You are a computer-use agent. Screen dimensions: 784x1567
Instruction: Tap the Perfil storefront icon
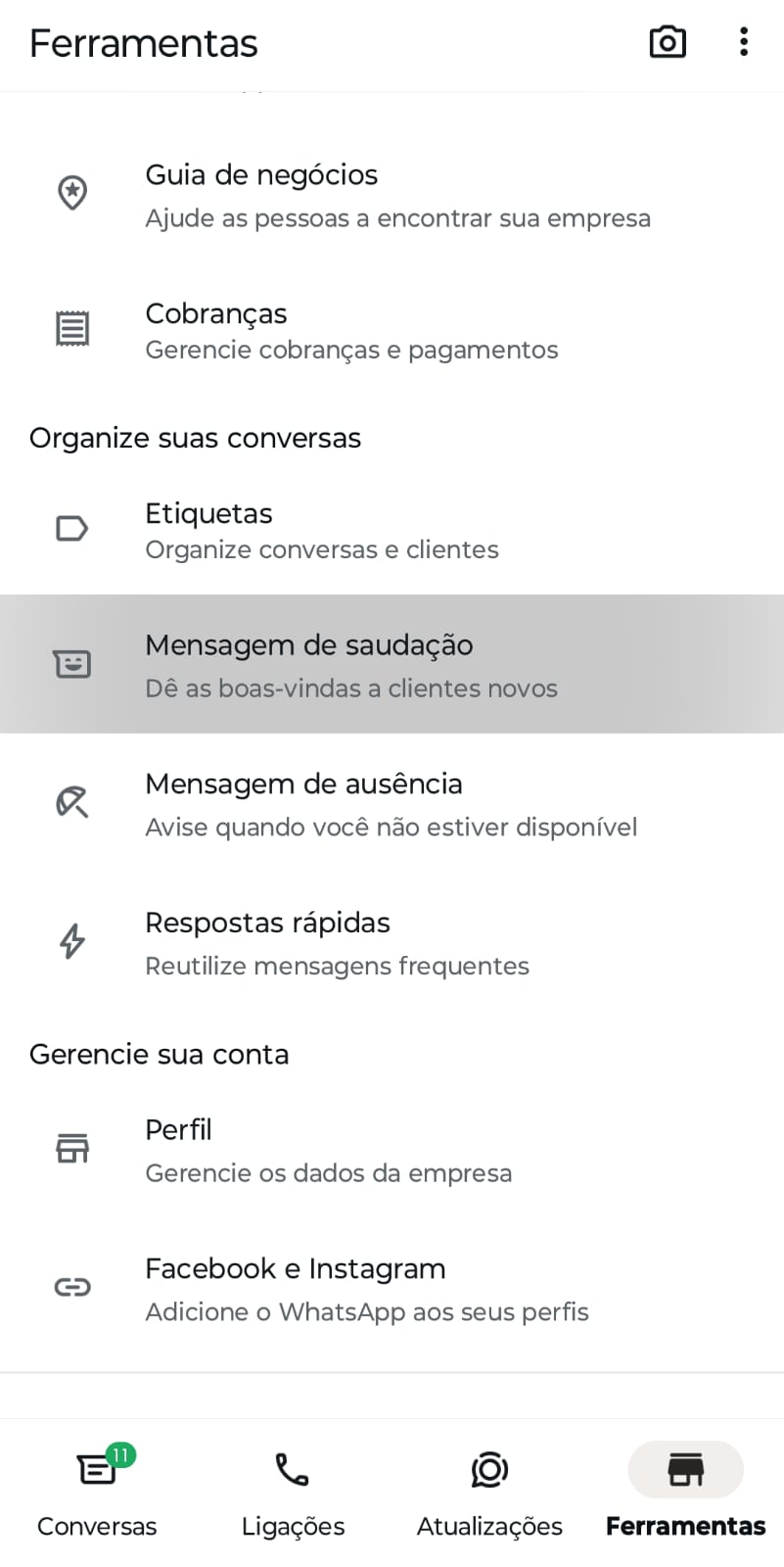click(72, 1148)
